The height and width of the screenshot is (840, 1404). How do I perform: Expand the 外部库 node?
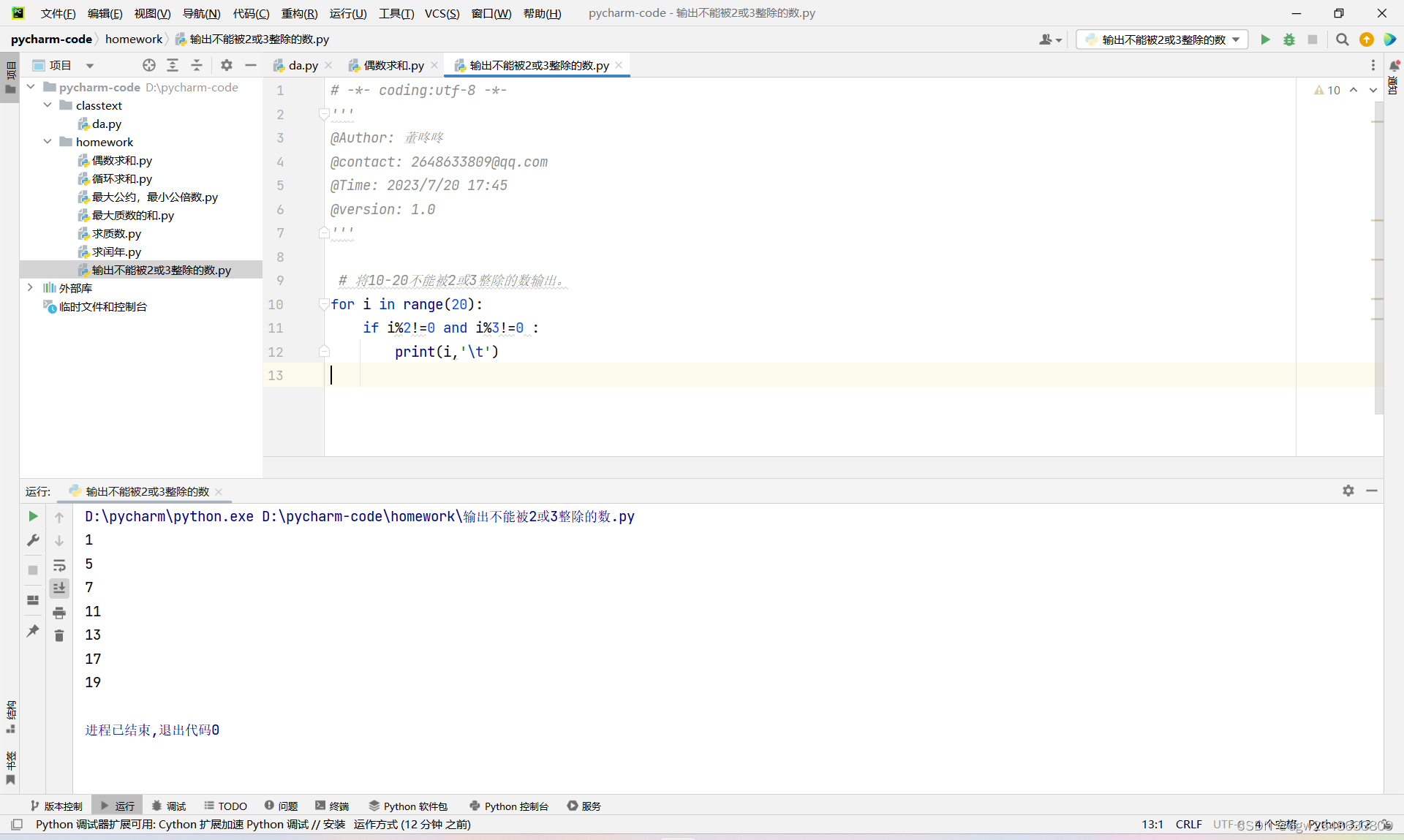[30, 288]
